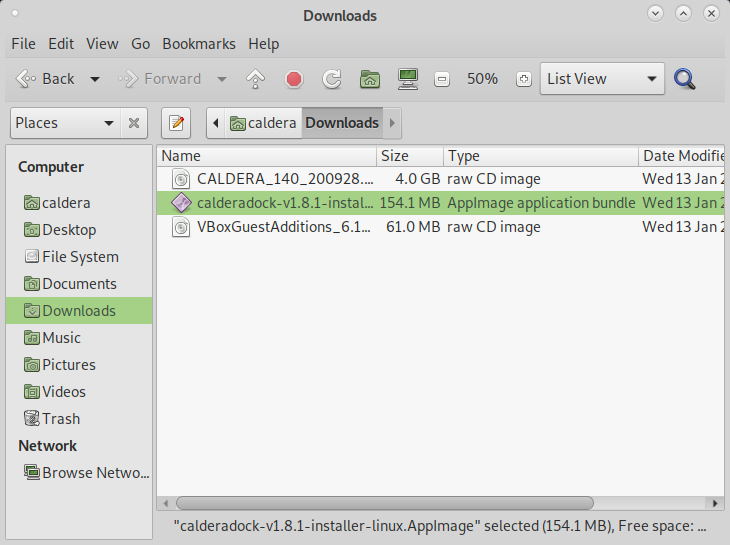Open the File menu
The image size is (730, 545).
click(23, 44)
